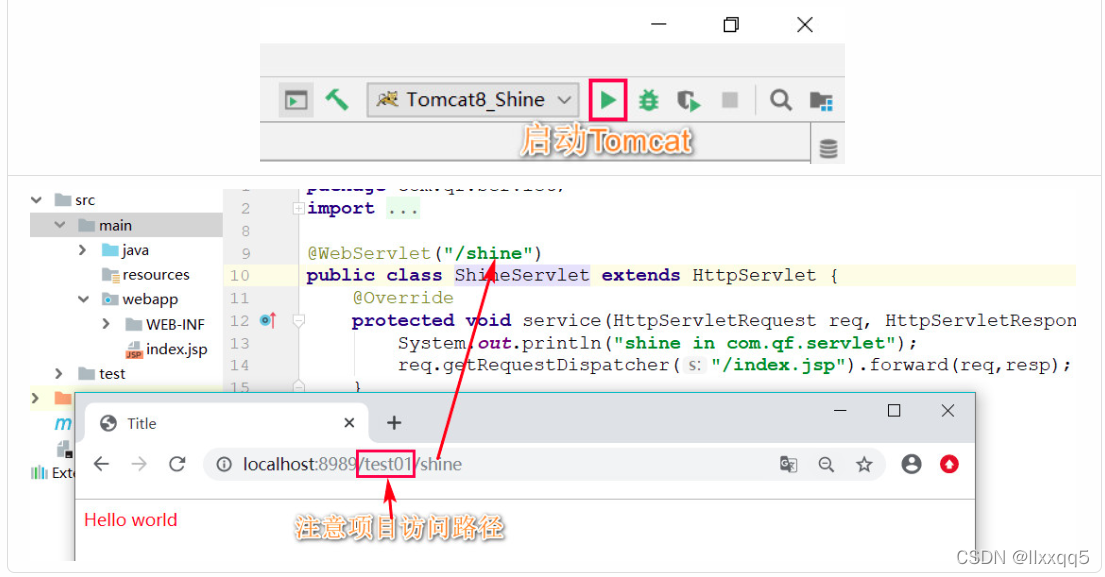Viewport: 1105px width, 577px height.
Task: Click the zoom magnifier icon in address bar
Action: [x=827, y=464]
